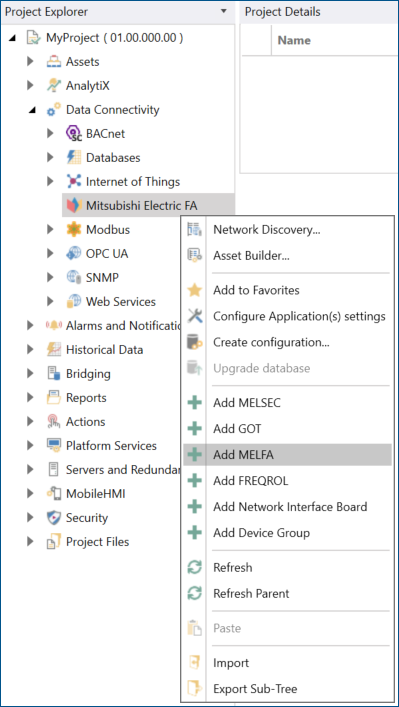Collapse the Data Connectivity node

[32, 110]
